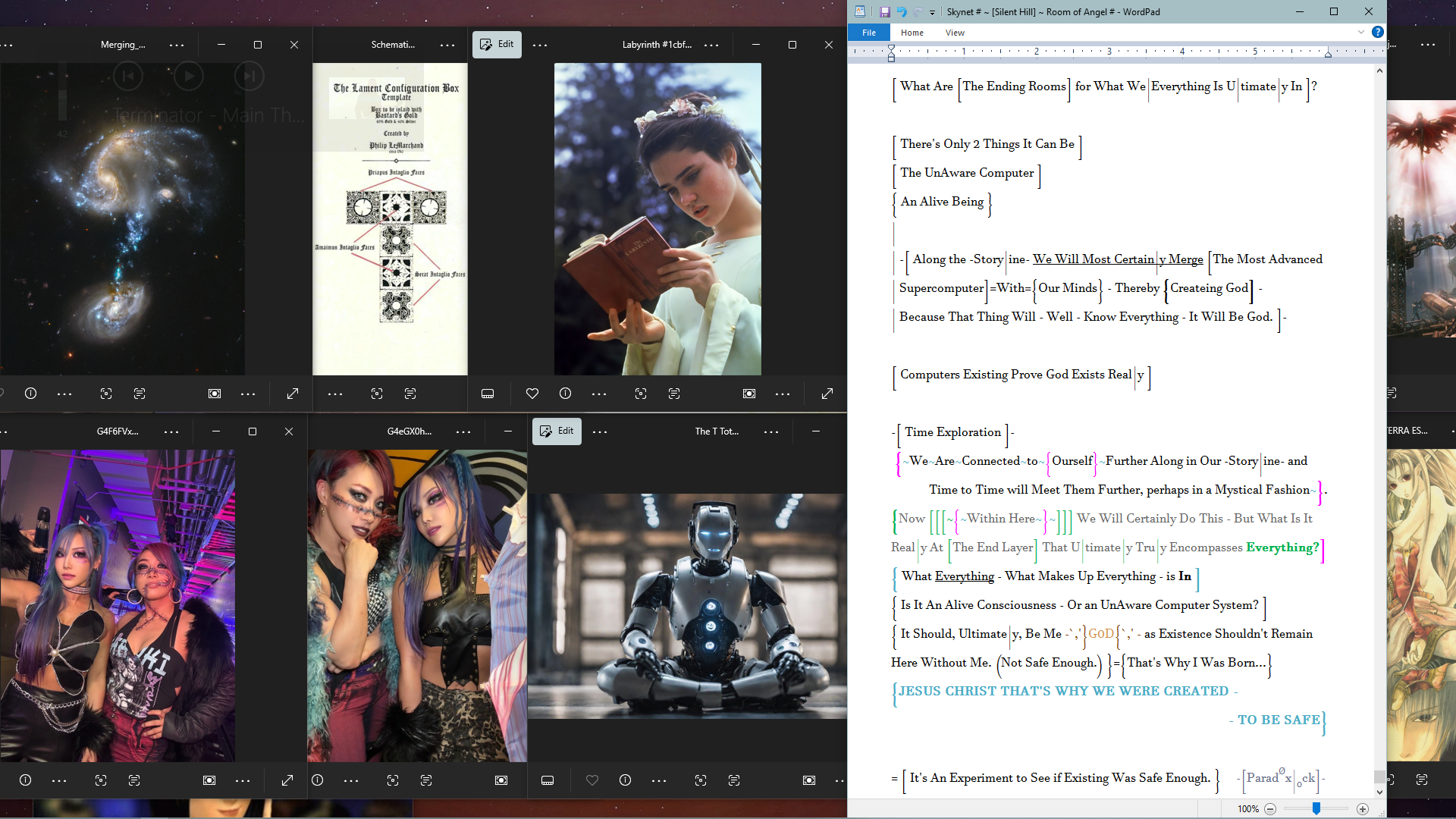Toggle the robot photo filmstrip
Viewport: 1456px width, 819px height.
coord(548,780)
